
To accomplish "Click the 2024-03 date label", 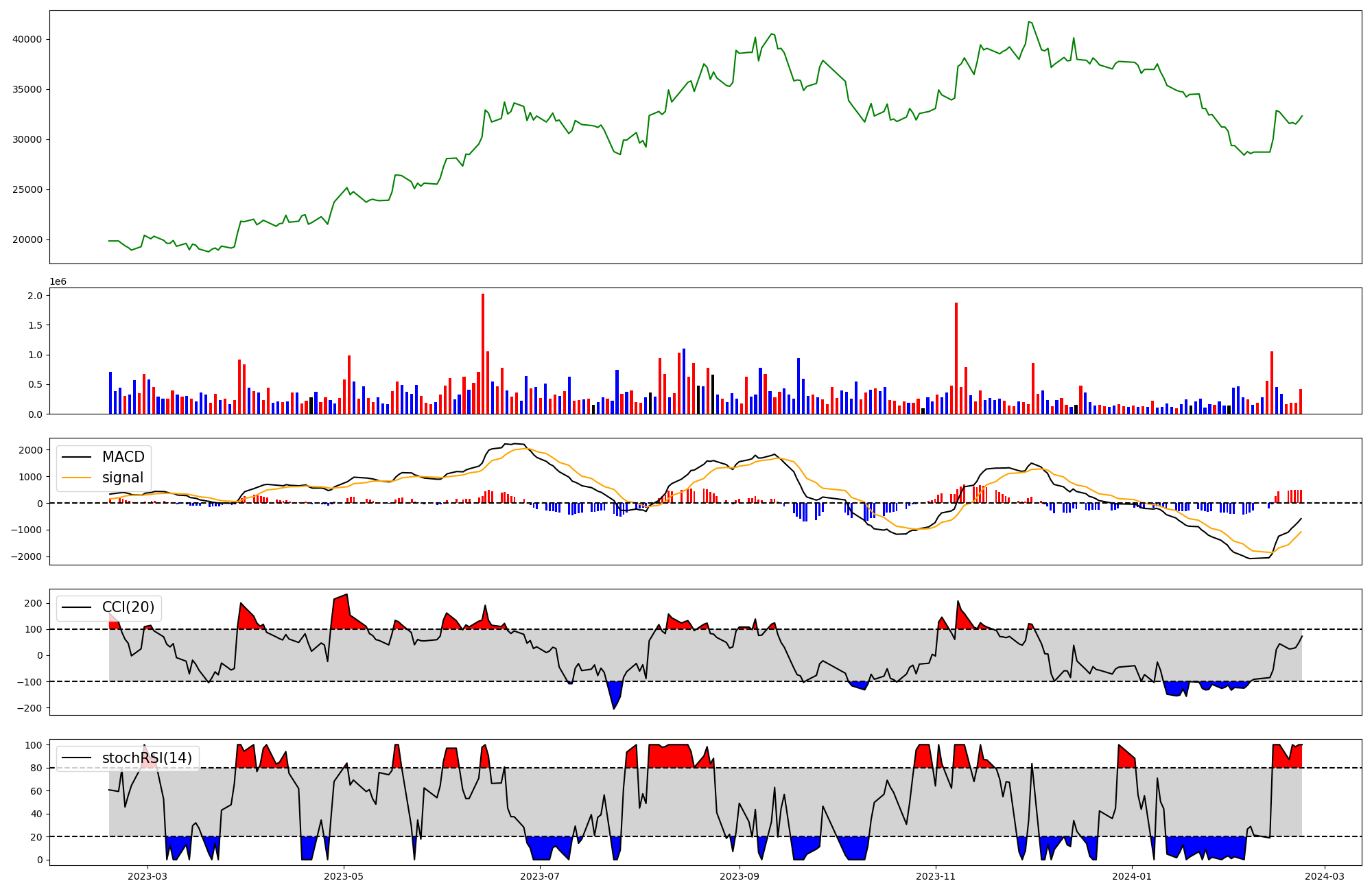I will 1325,876.
